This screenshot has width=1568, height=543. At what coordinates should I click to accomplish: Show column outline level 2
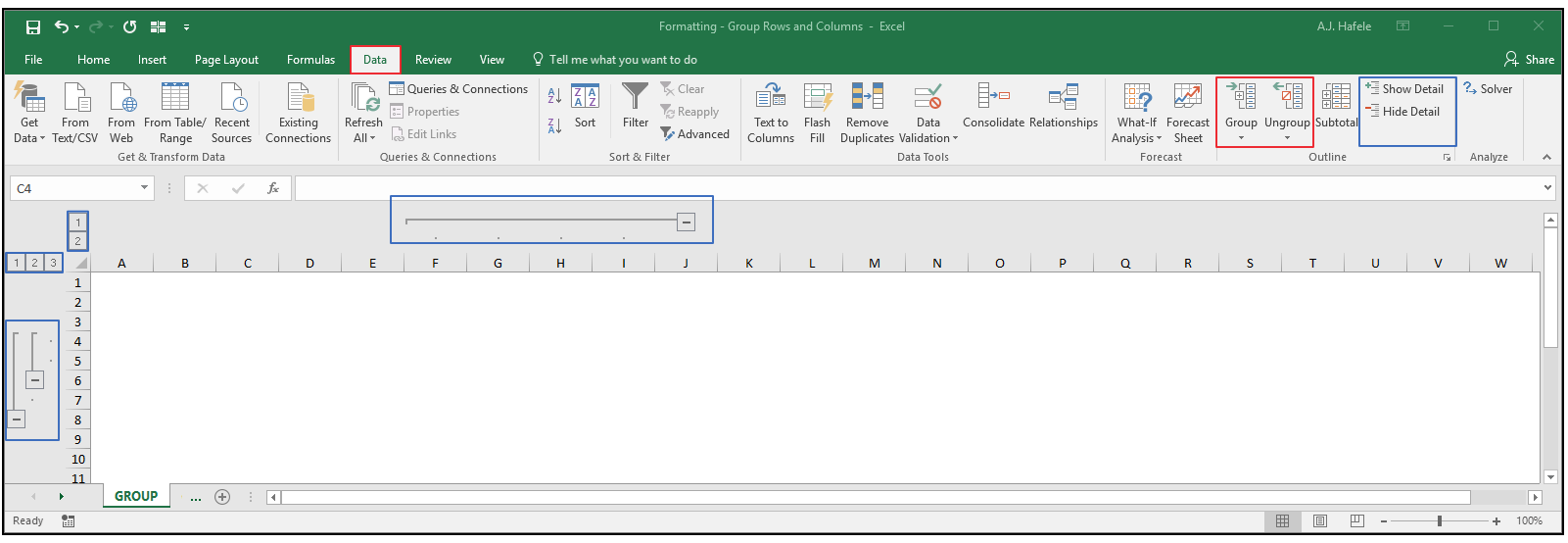coord(77,241)
